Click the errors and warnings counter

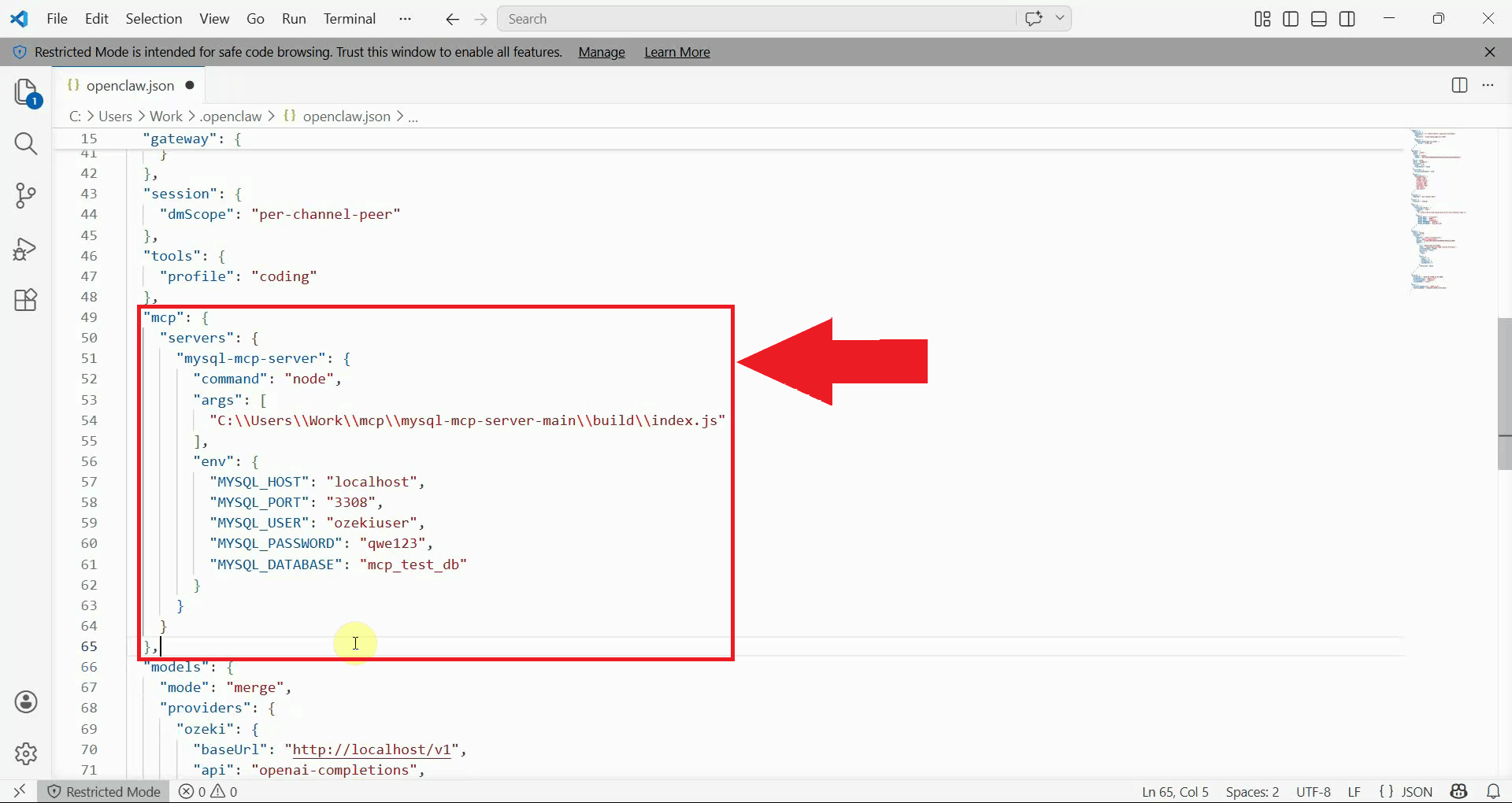point(209,791)
